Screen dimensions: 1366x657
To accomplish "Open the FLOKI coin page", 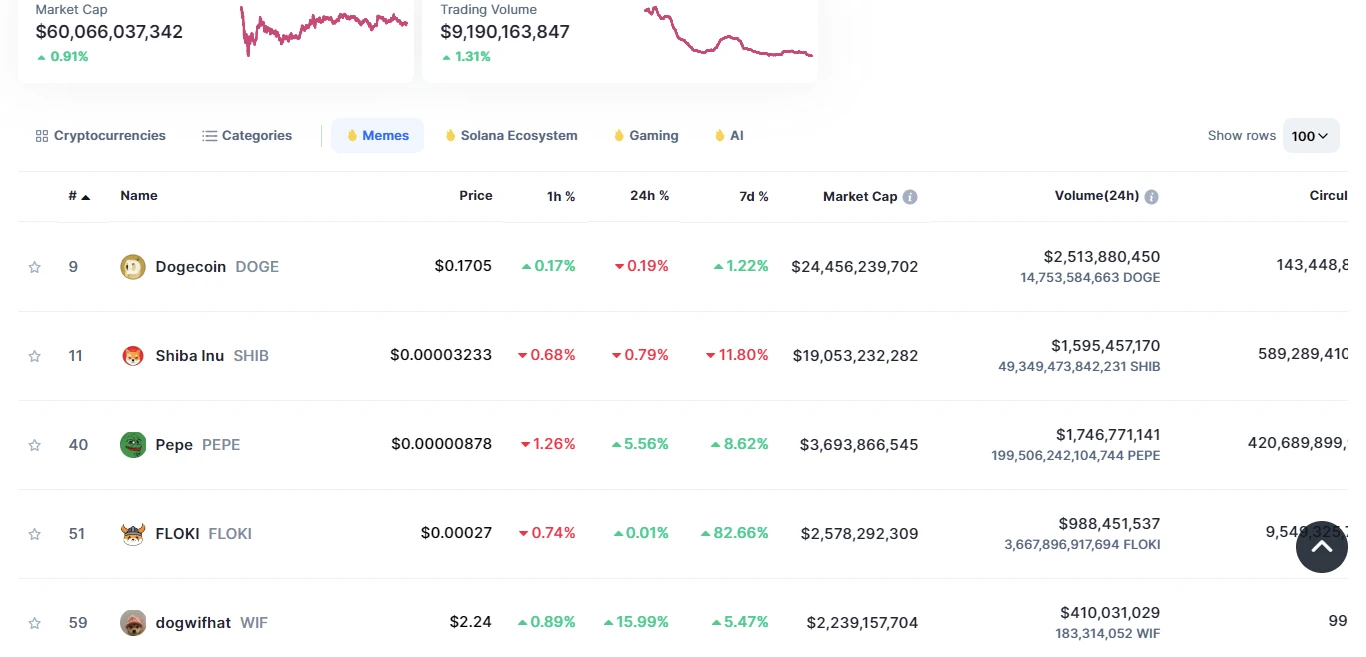I will [204, 534].
